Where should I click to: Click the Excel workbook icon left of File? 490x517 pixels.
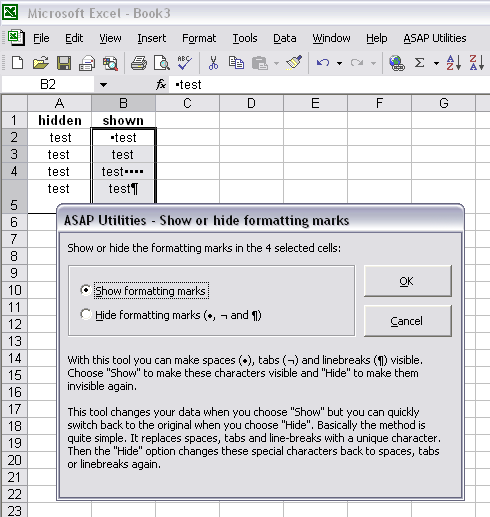click(16, 38)
